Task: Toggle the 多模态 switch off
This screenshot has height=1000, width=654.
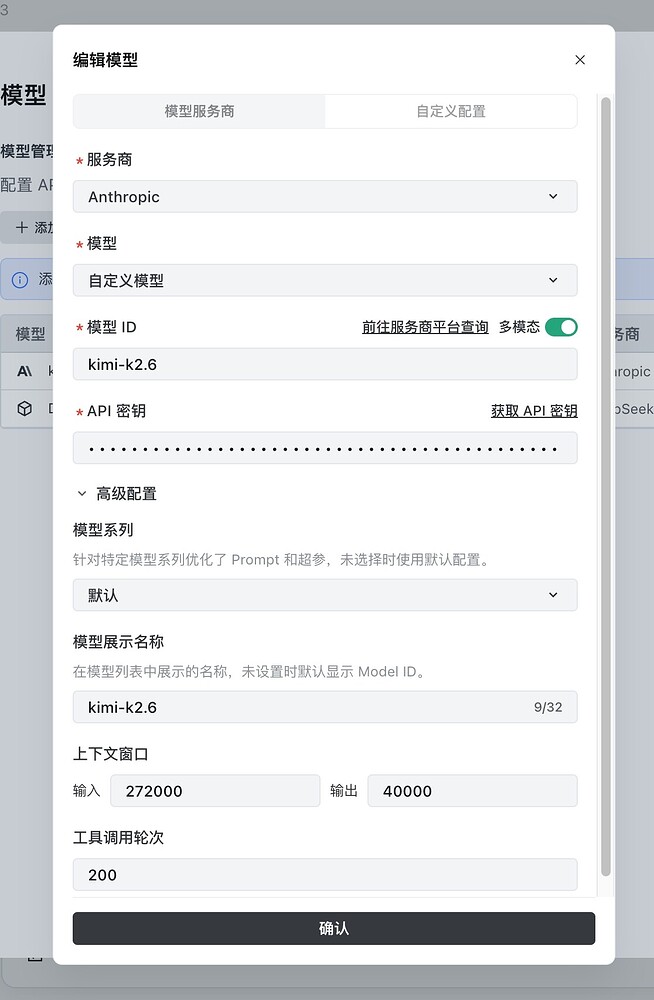Action: pyautogui.click(x=561, y=327)
